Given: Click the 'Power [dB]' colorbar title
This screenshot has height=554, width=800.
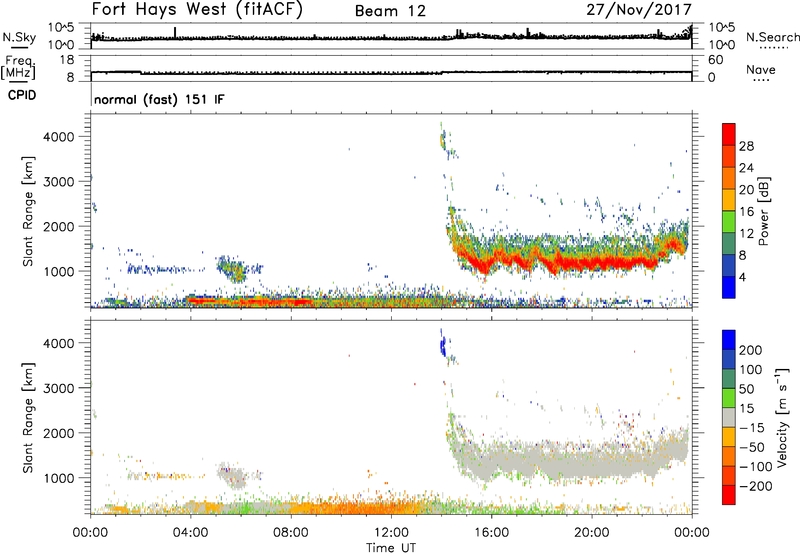Looking at the screenshot, I should coord(764,211).
